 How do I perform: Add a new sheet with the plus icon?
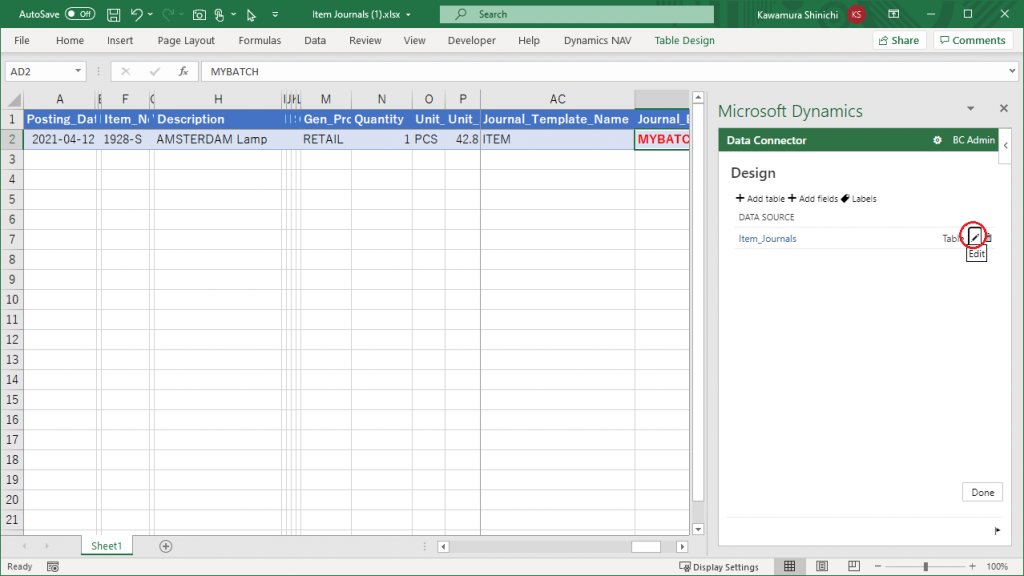[x=166, y=546]
